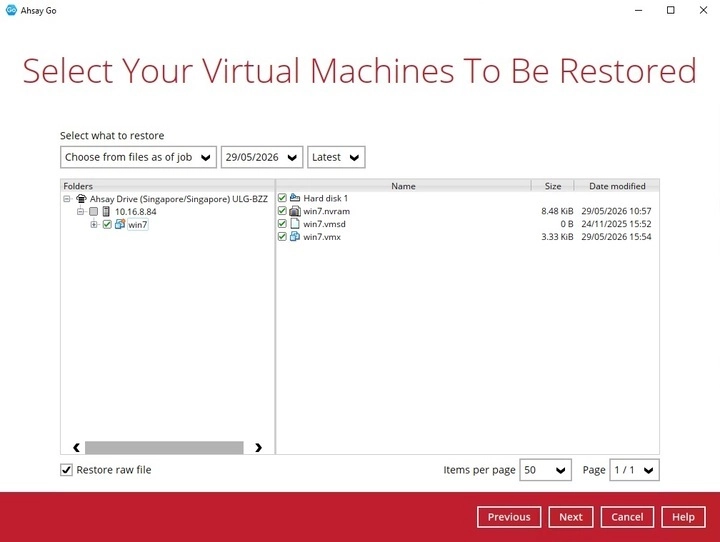Sort by the Size column header
Viewport: 720px width, 542px height.
pos(553,186)
